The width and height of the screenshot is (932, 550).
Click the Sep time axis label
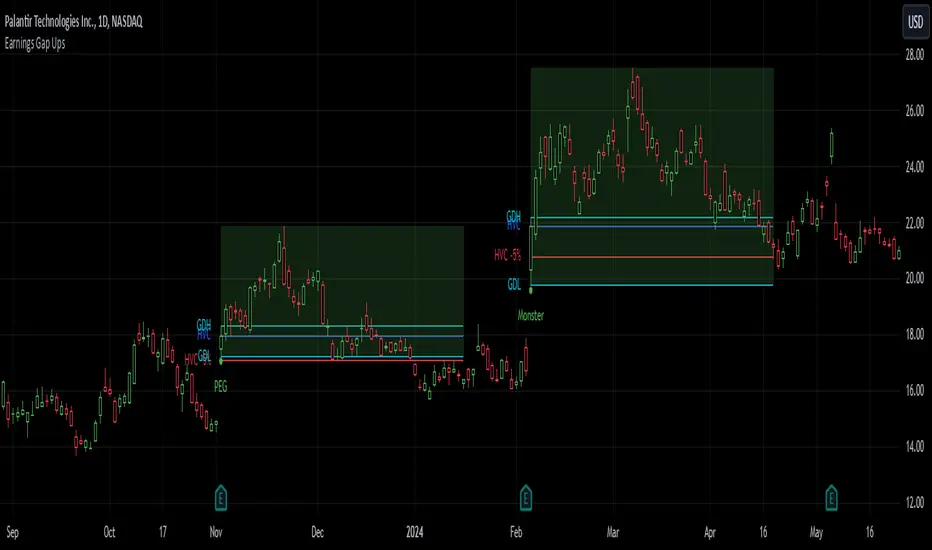[x=12, y=532]
